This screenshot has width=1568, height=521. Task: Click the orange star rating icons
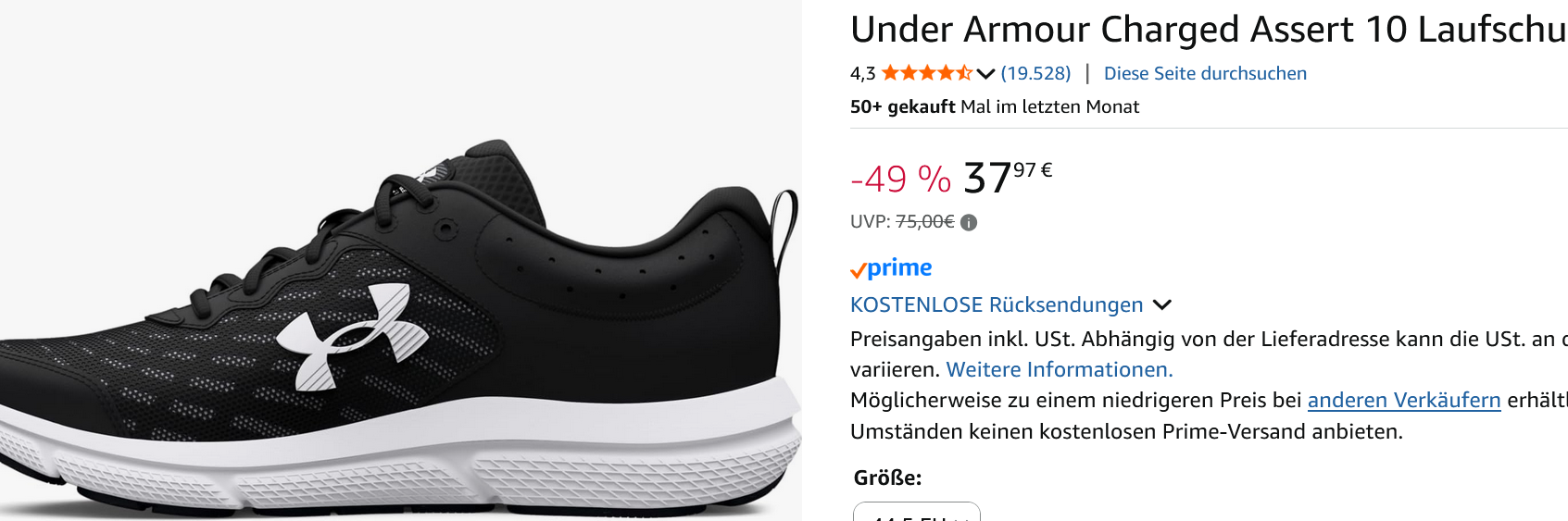926,73
